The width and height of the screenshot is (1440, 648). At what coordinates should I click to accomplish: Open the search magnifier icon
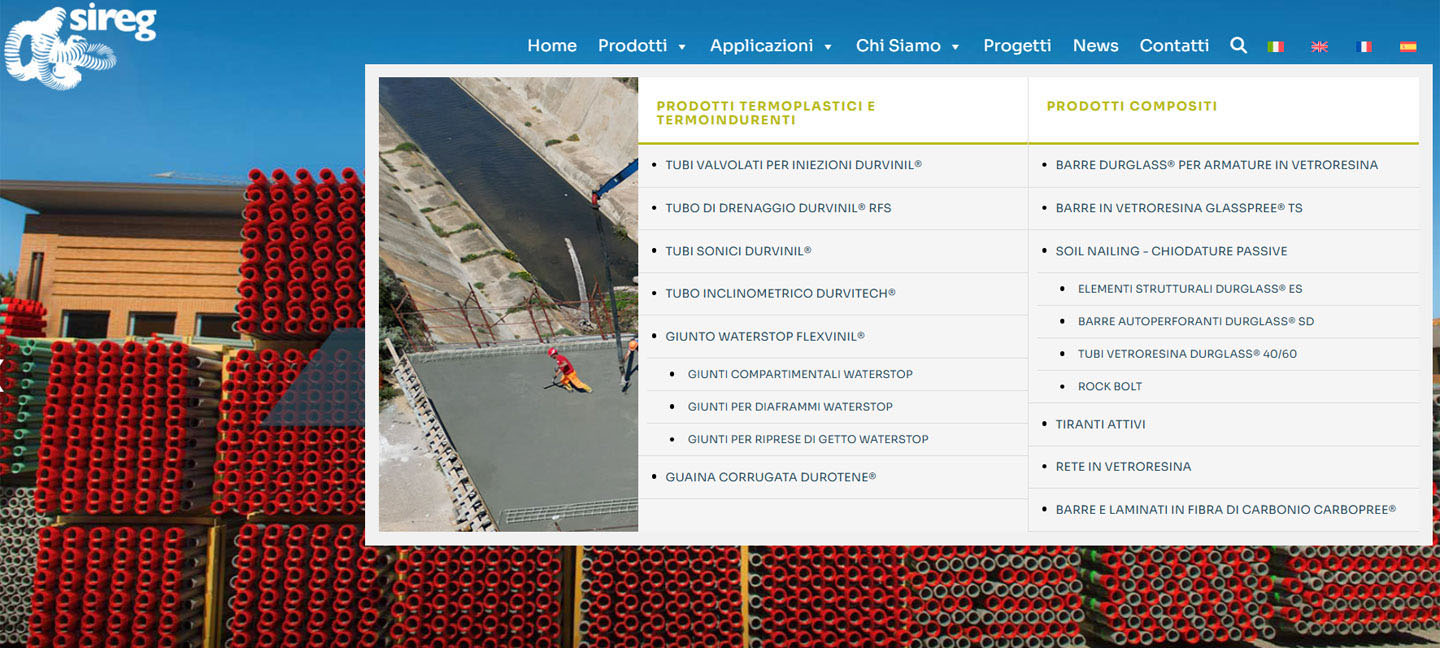pyautogui.click(x=1238, y=45)
